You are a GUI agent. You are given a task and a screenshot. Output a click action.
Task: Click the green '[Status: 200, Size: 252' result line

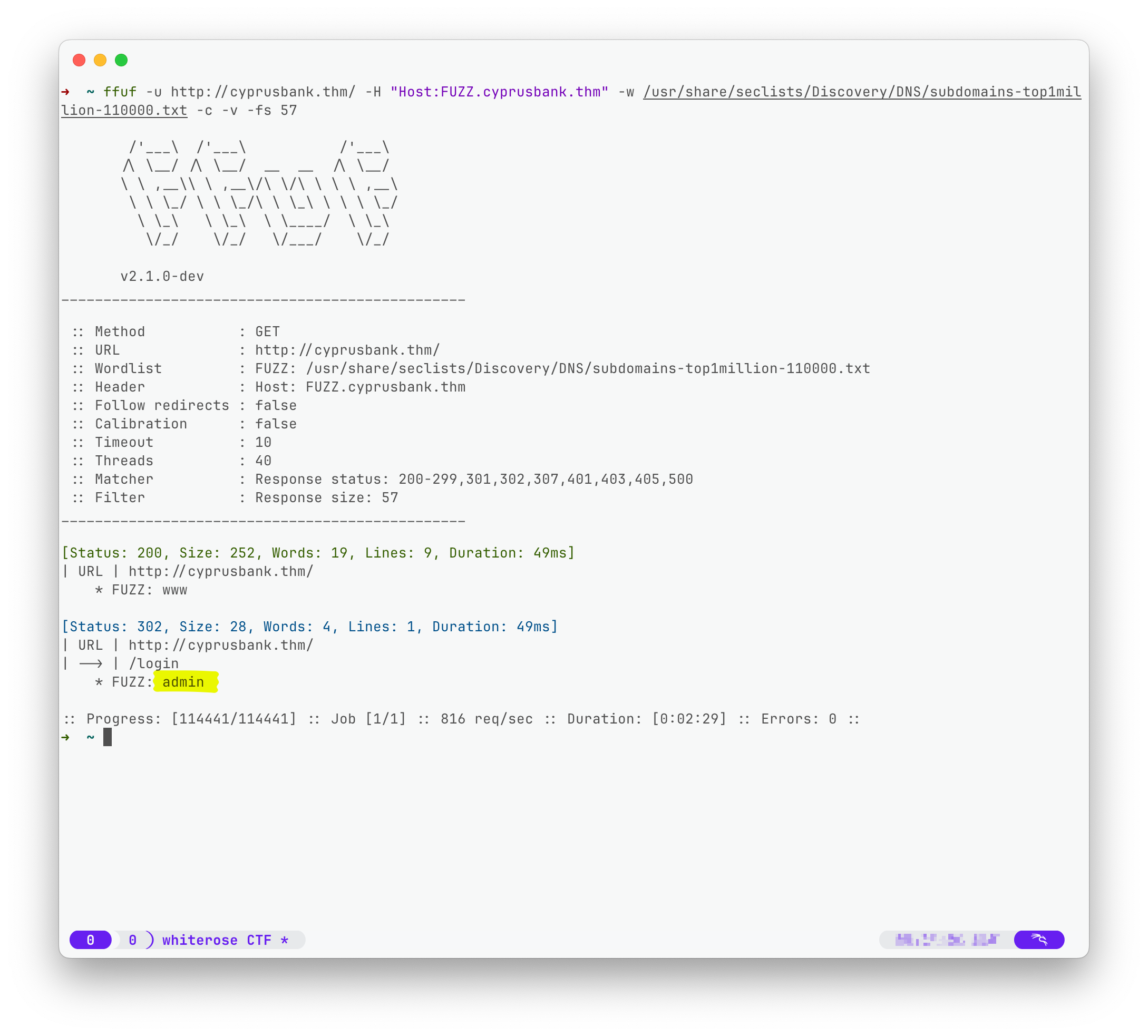[318, 553]
